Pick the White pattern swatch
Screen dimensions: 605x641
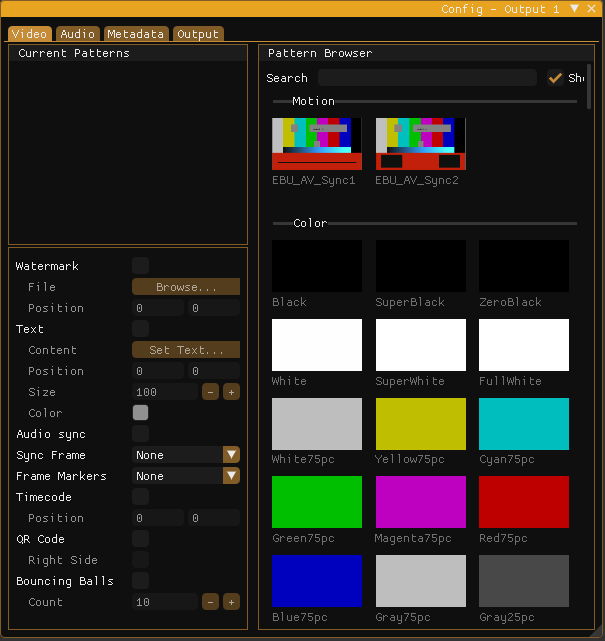(317, 345)
